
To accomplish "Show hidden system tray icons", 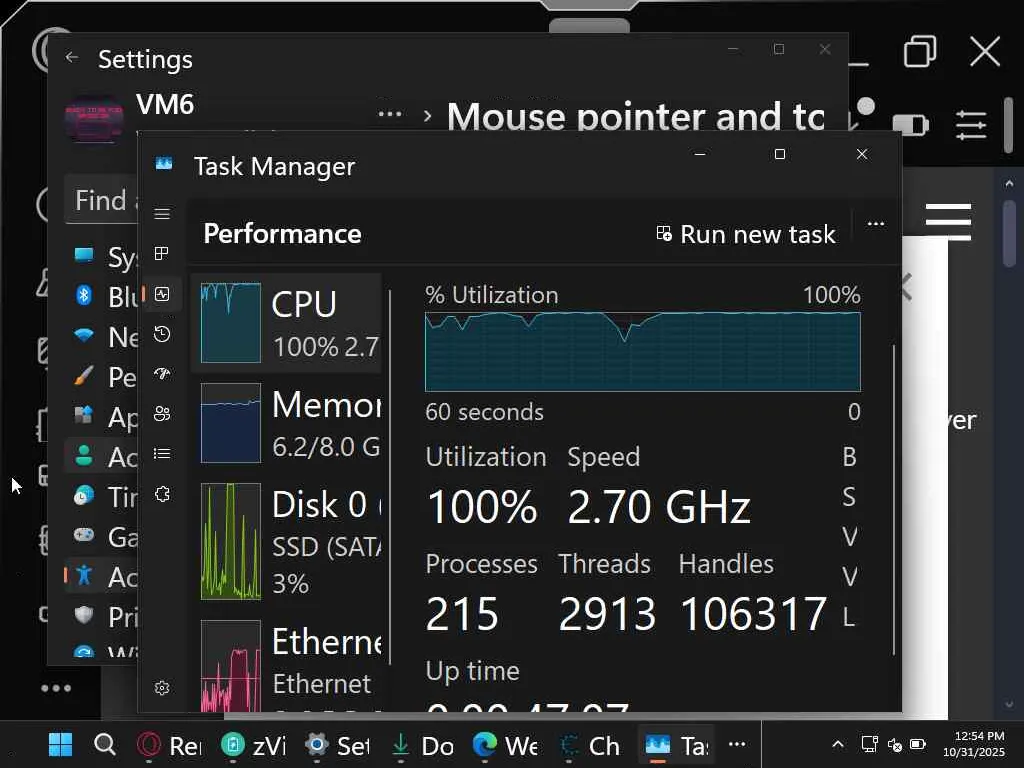I will [838, 745].
